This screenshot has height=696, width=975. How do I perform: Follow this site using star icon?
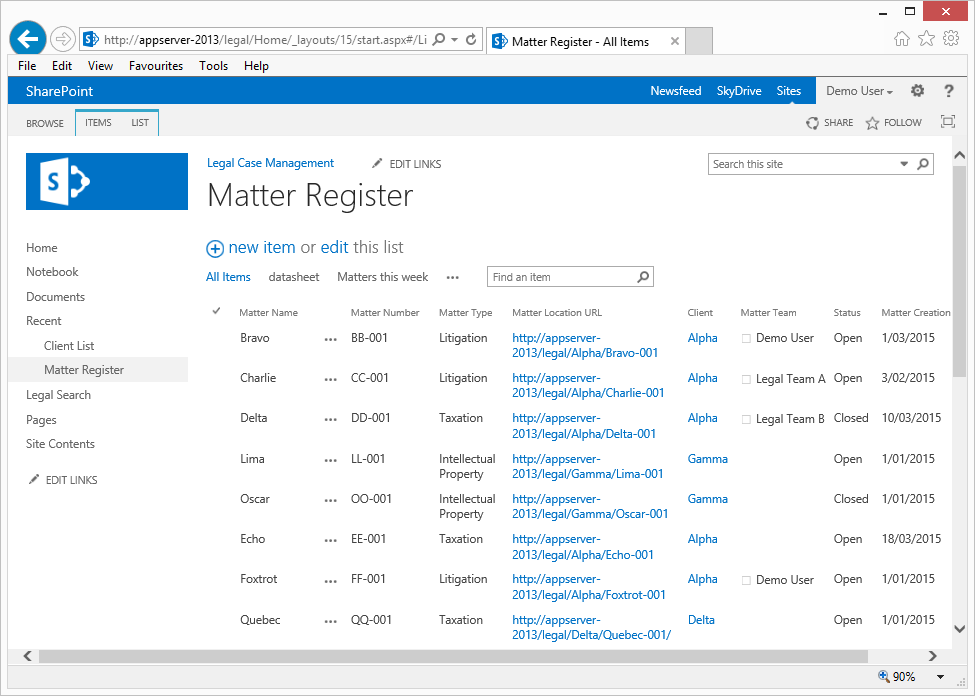tap(872, 123)
